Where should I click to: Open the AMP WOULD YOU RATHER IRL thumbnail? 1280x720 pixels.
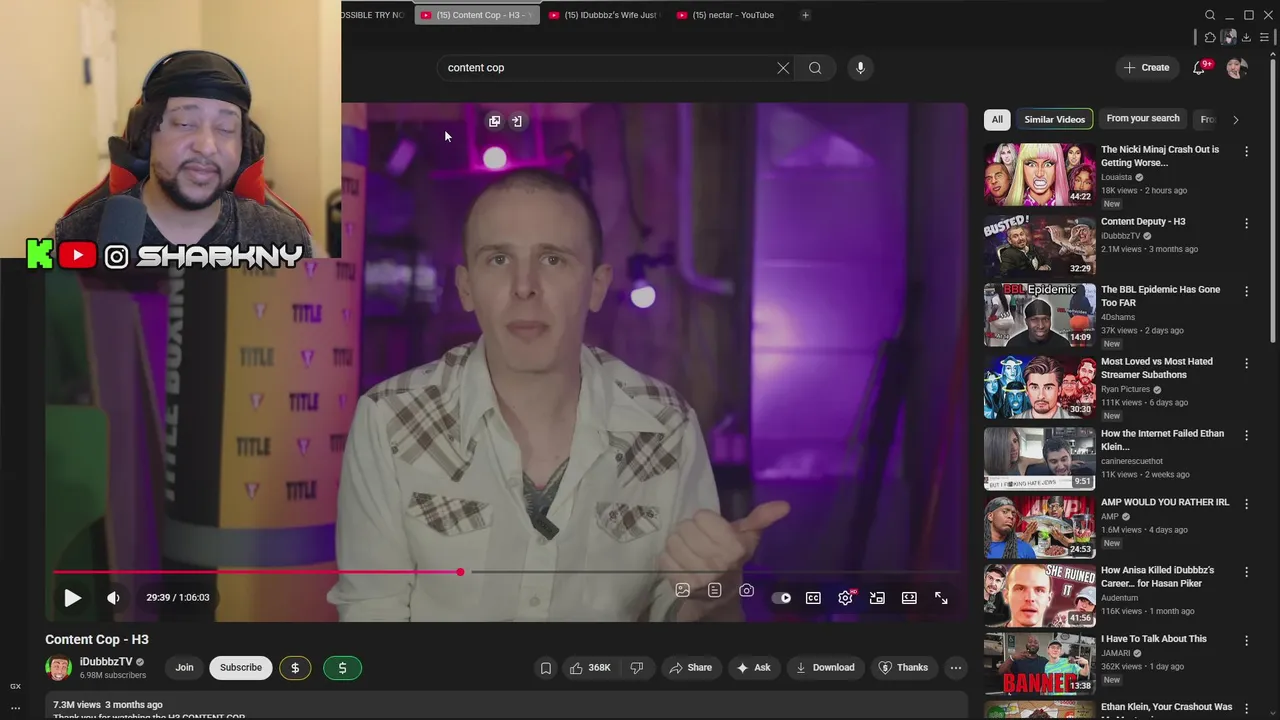[x=1039, y=527]
